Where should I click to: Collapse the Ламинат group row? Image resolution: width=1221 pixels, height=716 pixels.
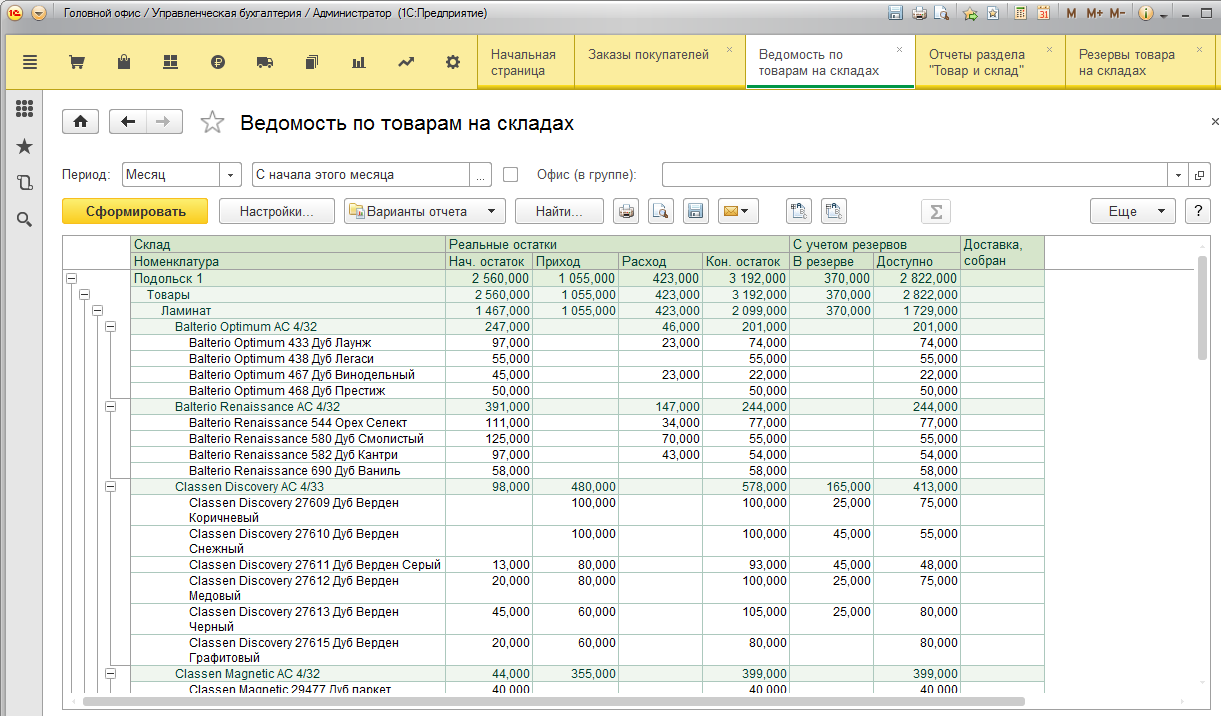point(98,311)
